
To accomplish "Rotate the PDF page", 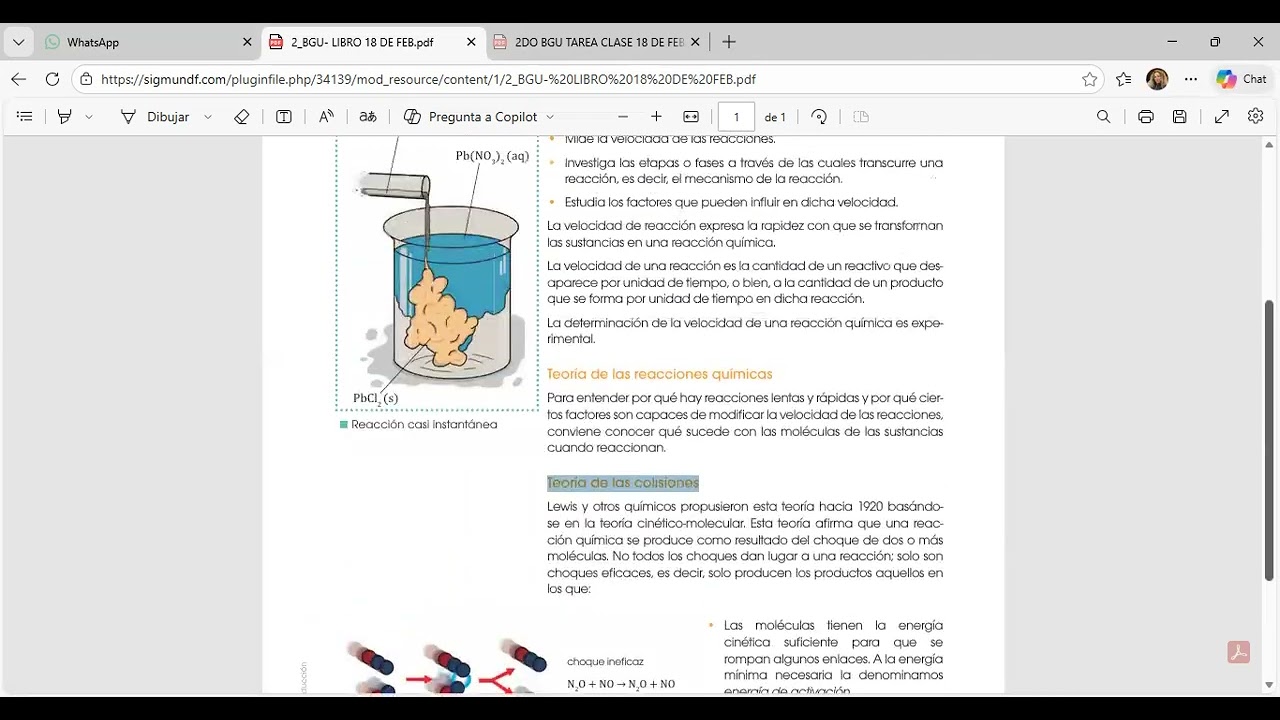I will pyautogui.click(x=819, y=117).
